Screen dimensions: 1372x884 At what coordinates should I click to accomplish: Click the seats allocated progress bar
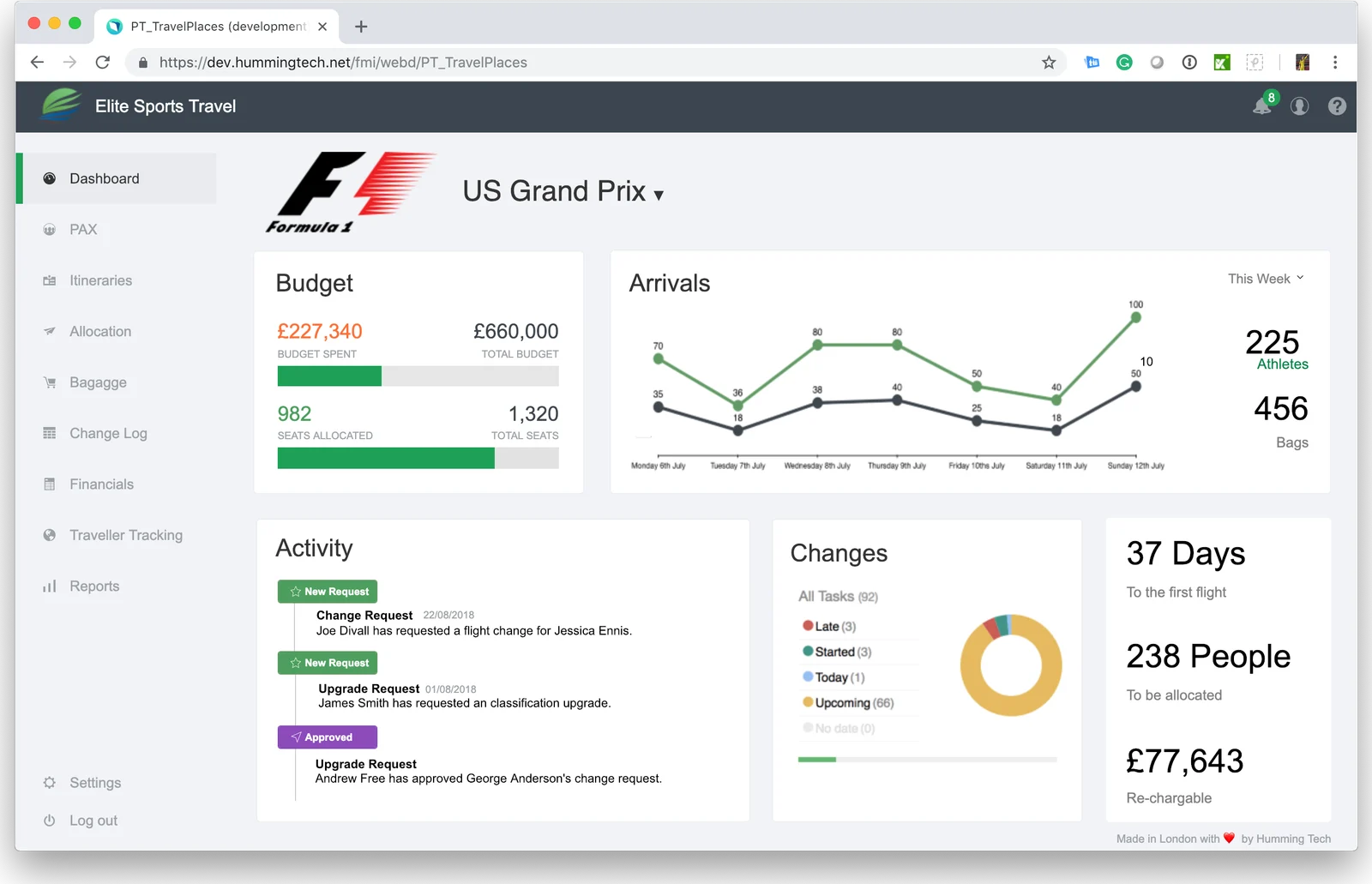418,458
